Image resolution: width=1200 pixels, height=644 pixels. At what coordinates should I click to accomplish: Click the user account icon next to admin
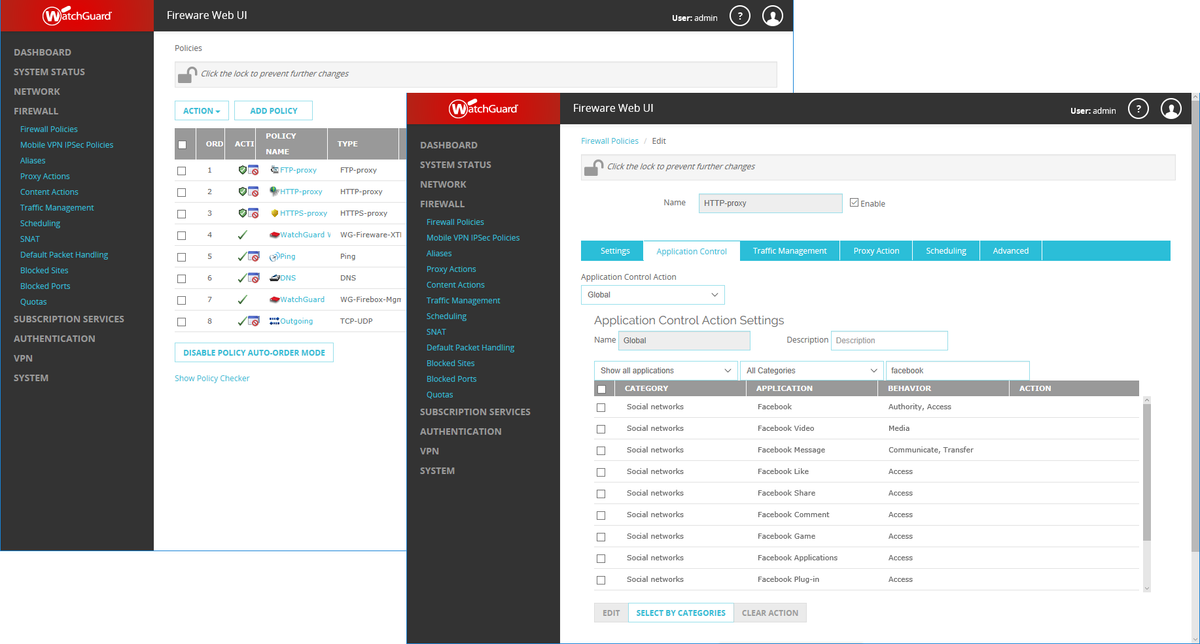point(1171,108)
